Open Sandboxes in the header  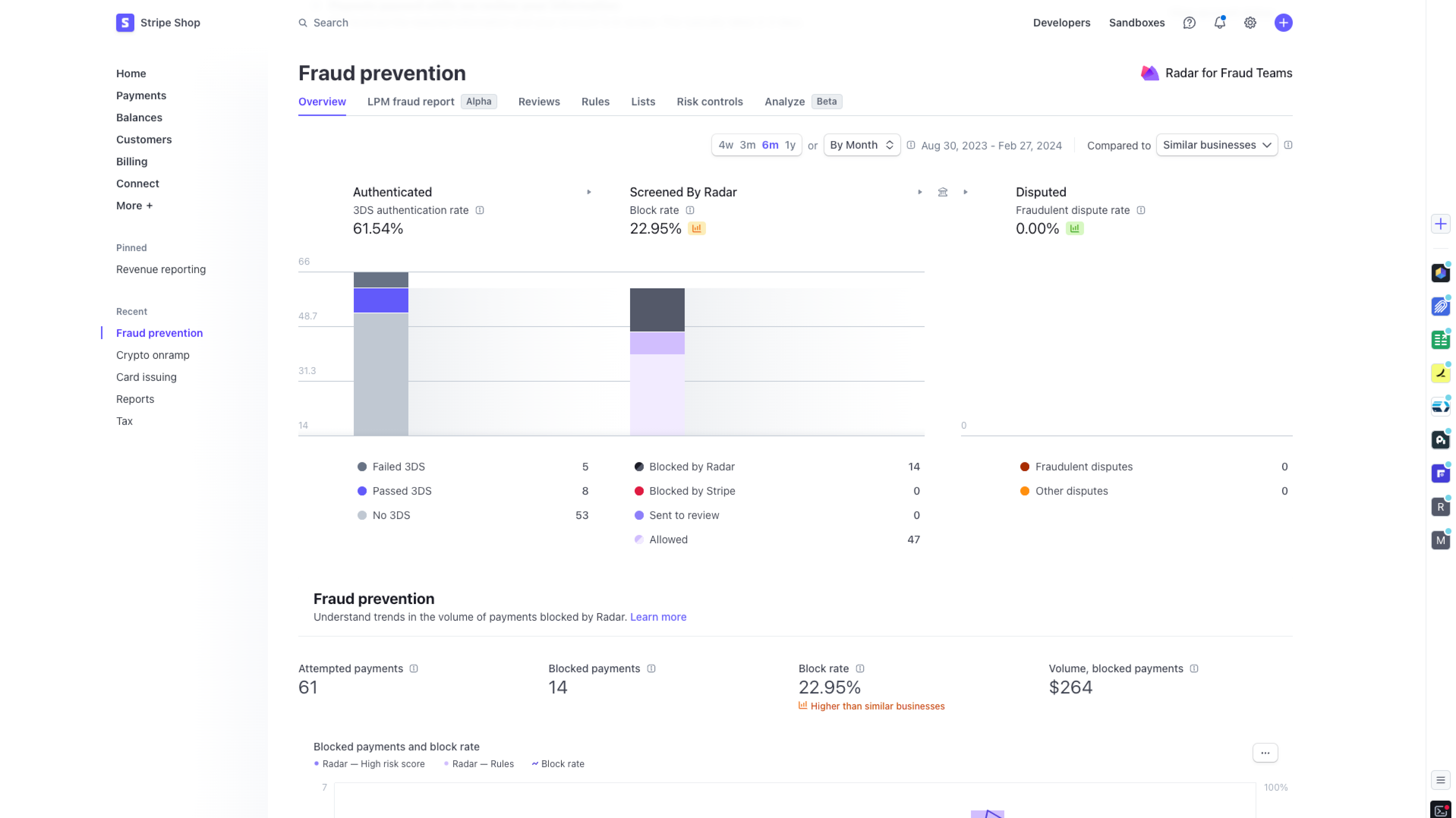pos(1137,23)
